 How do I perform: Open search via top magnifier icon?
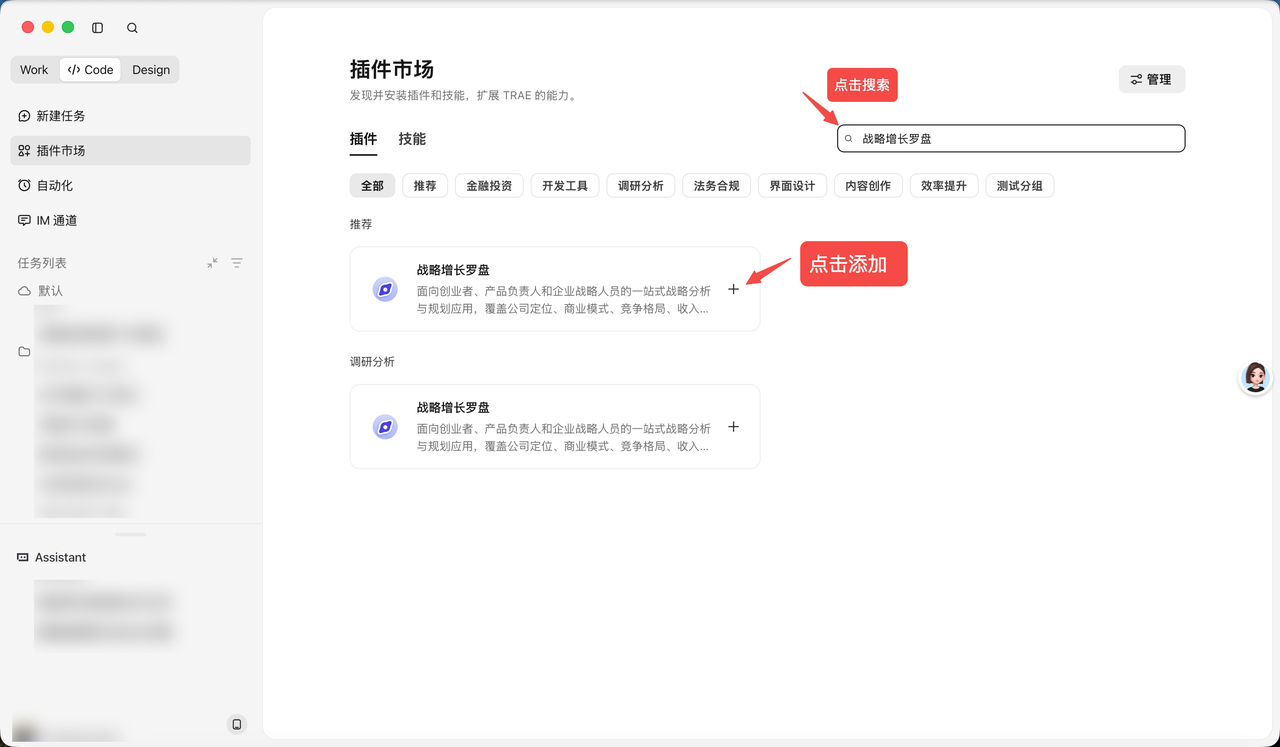132,28
